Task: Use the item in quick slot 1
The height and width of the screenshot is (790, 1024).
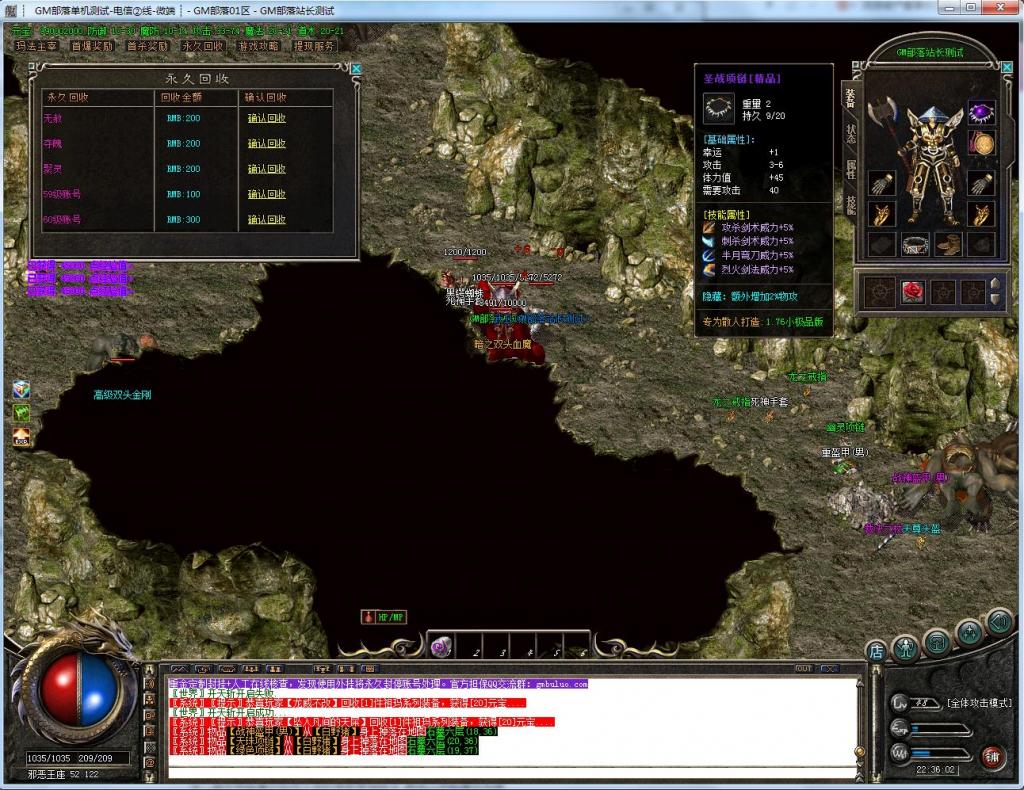Action: pos(441,646)
